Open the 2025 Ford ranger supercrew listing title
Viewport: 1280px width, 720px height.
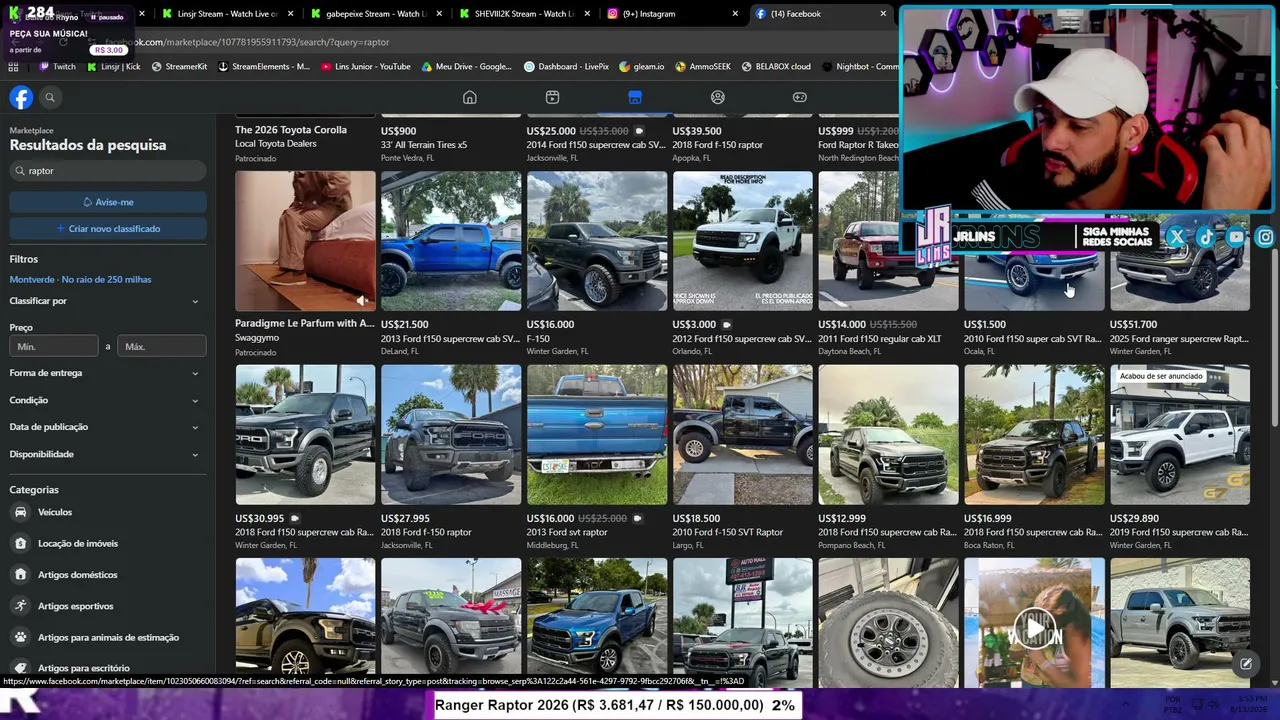click(x=1179, y=339)
